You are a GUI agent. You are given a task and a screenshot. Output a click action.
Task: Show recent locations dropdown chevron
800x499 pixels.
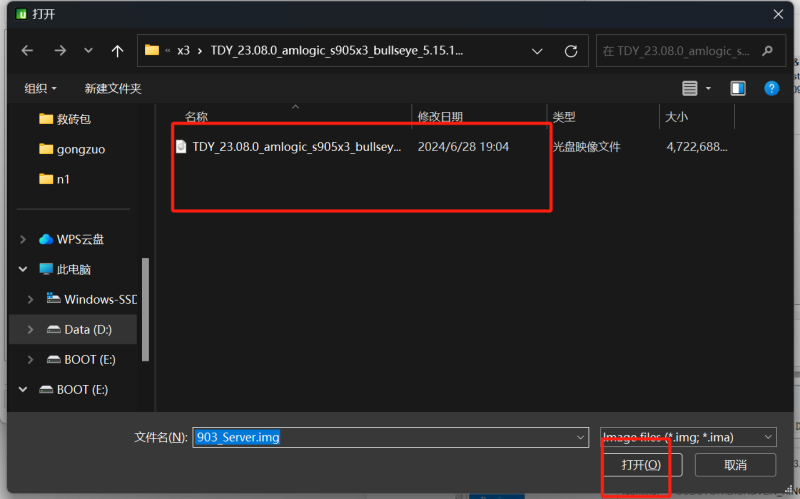[88, 51]
